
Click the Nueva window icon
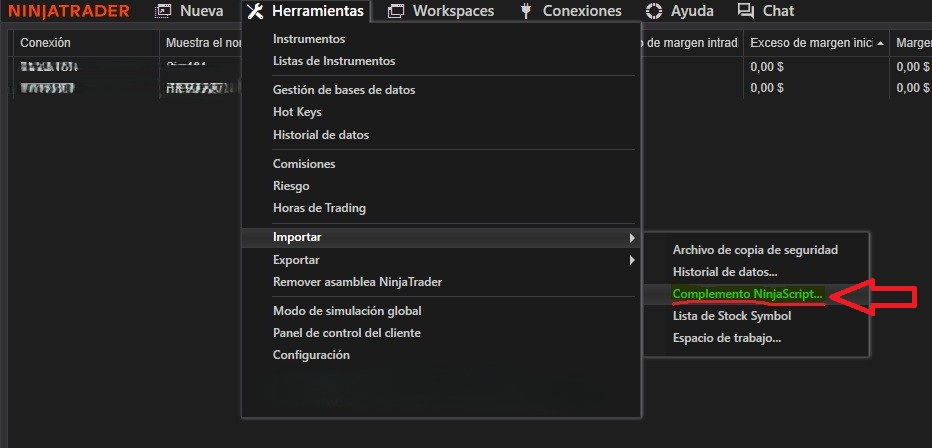[163, 11]
